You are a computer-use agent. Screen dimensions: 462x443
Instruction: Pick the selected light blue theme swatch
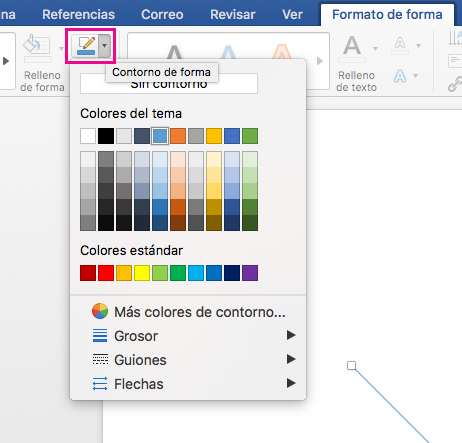pyautogui.click(x=160, y=136)
